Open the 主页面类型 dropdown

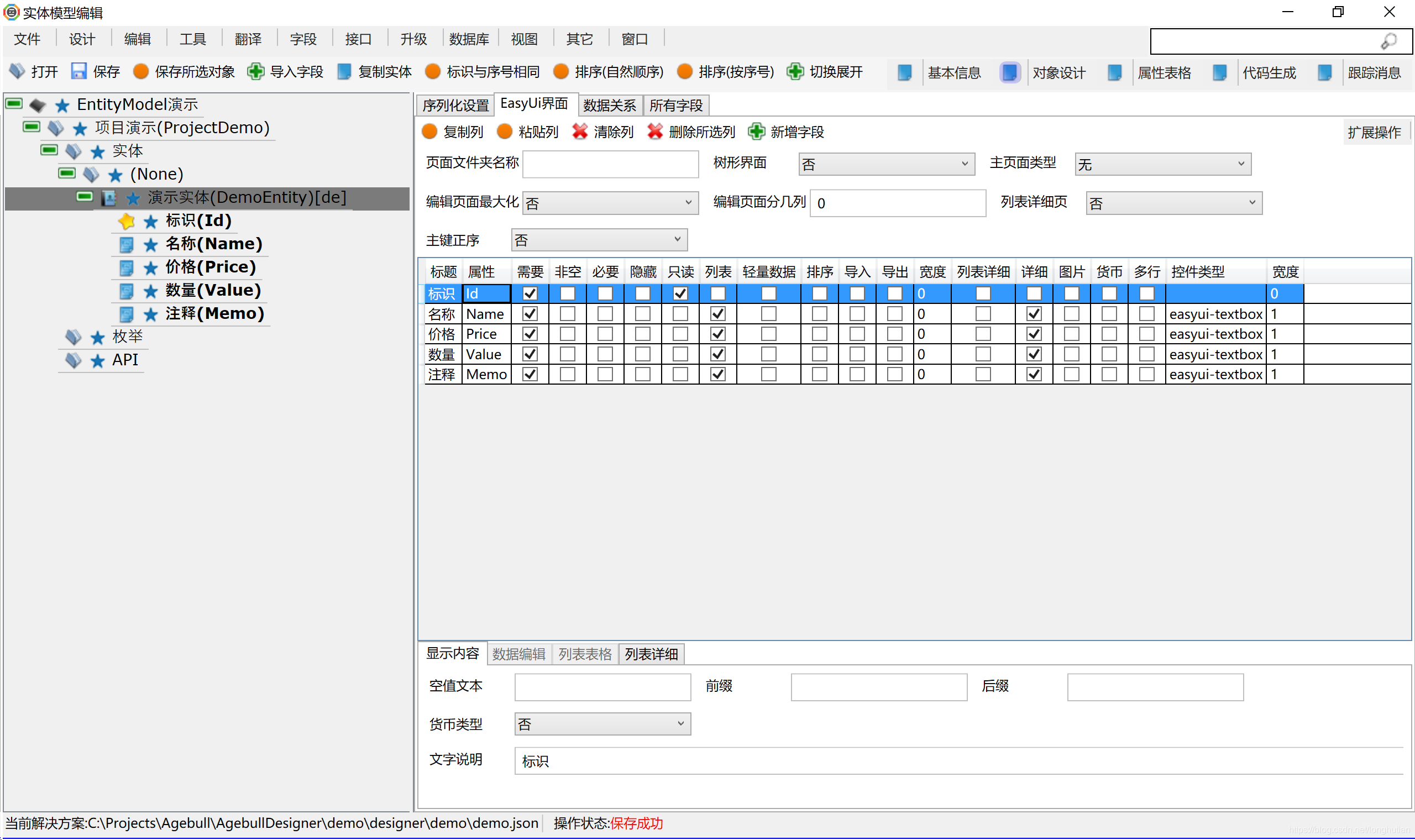click(1163, 164)
